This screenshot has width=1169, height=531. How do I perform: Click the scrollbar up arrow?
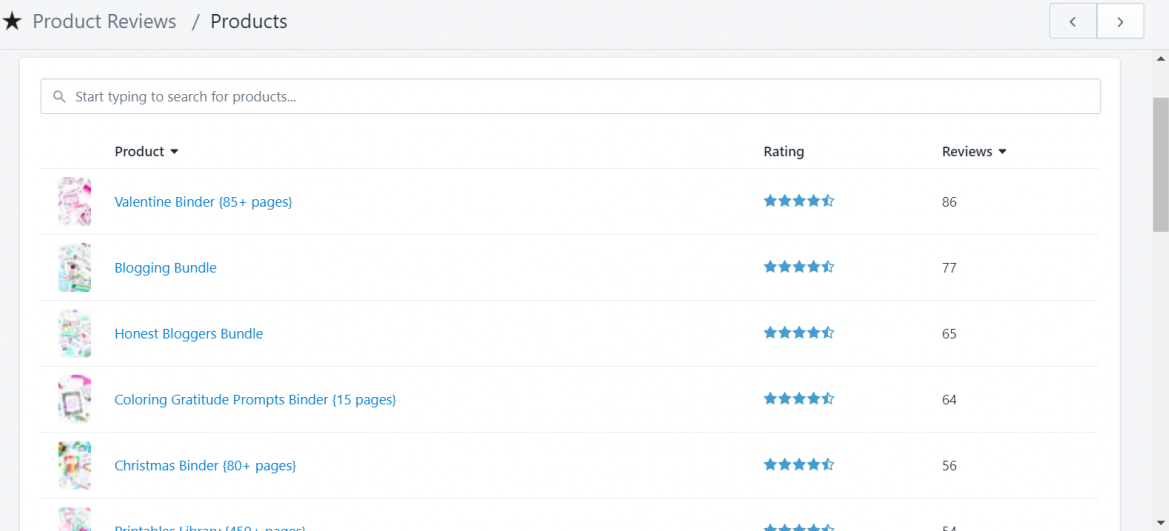coord(1161,58)
